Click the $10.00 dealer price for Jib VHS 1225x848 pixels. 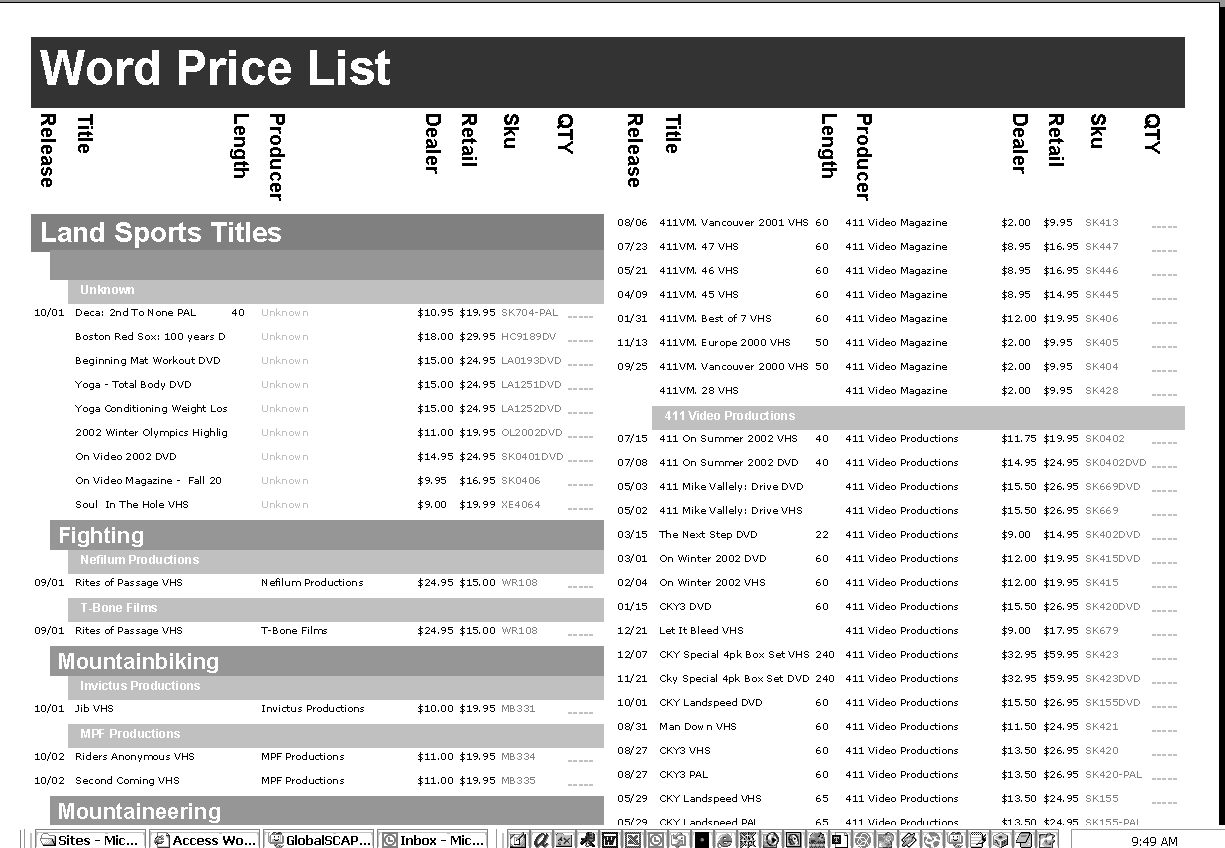coord(435,709)
